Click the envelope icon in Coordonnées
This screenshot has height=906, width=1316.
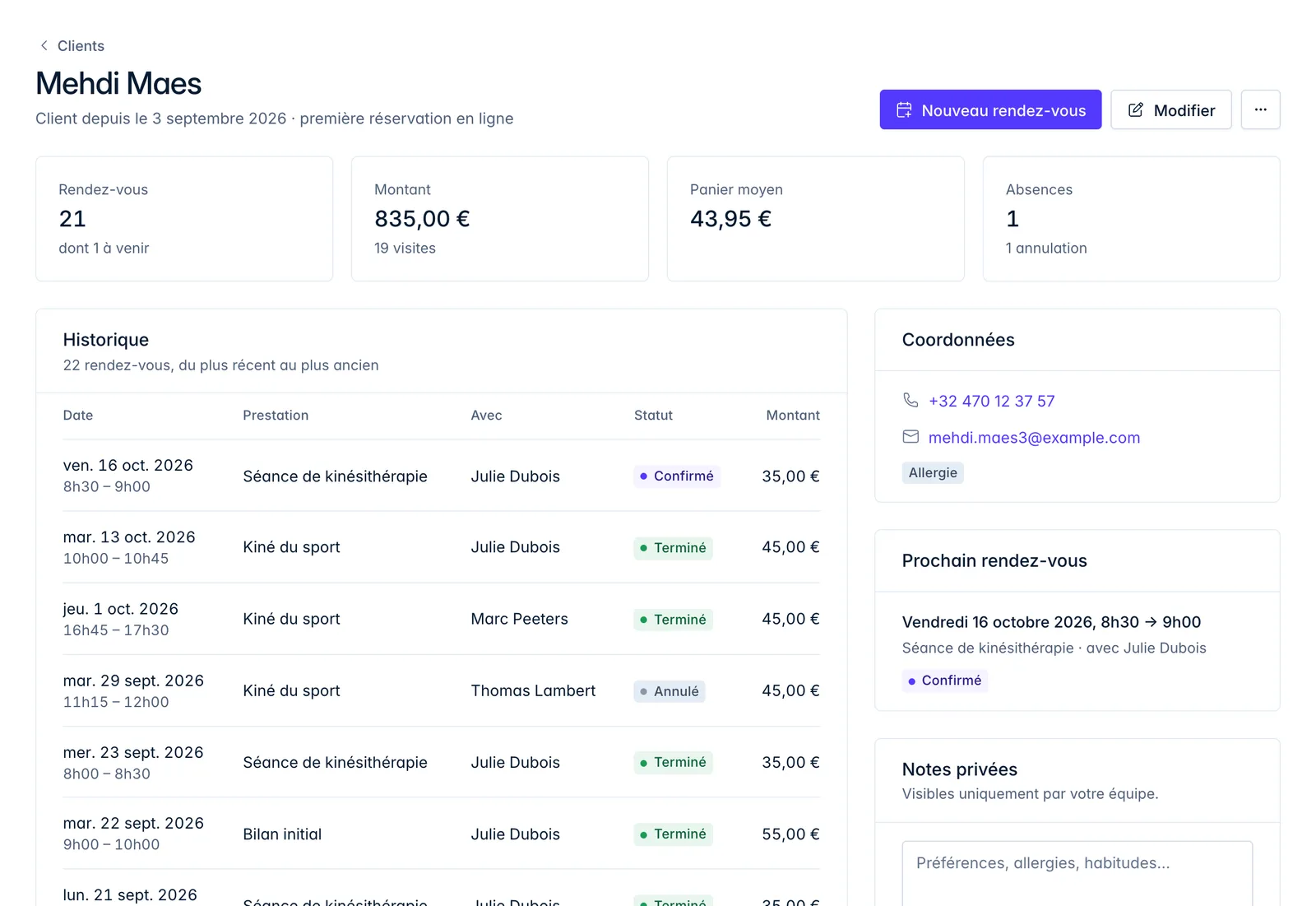coord(911,437)
